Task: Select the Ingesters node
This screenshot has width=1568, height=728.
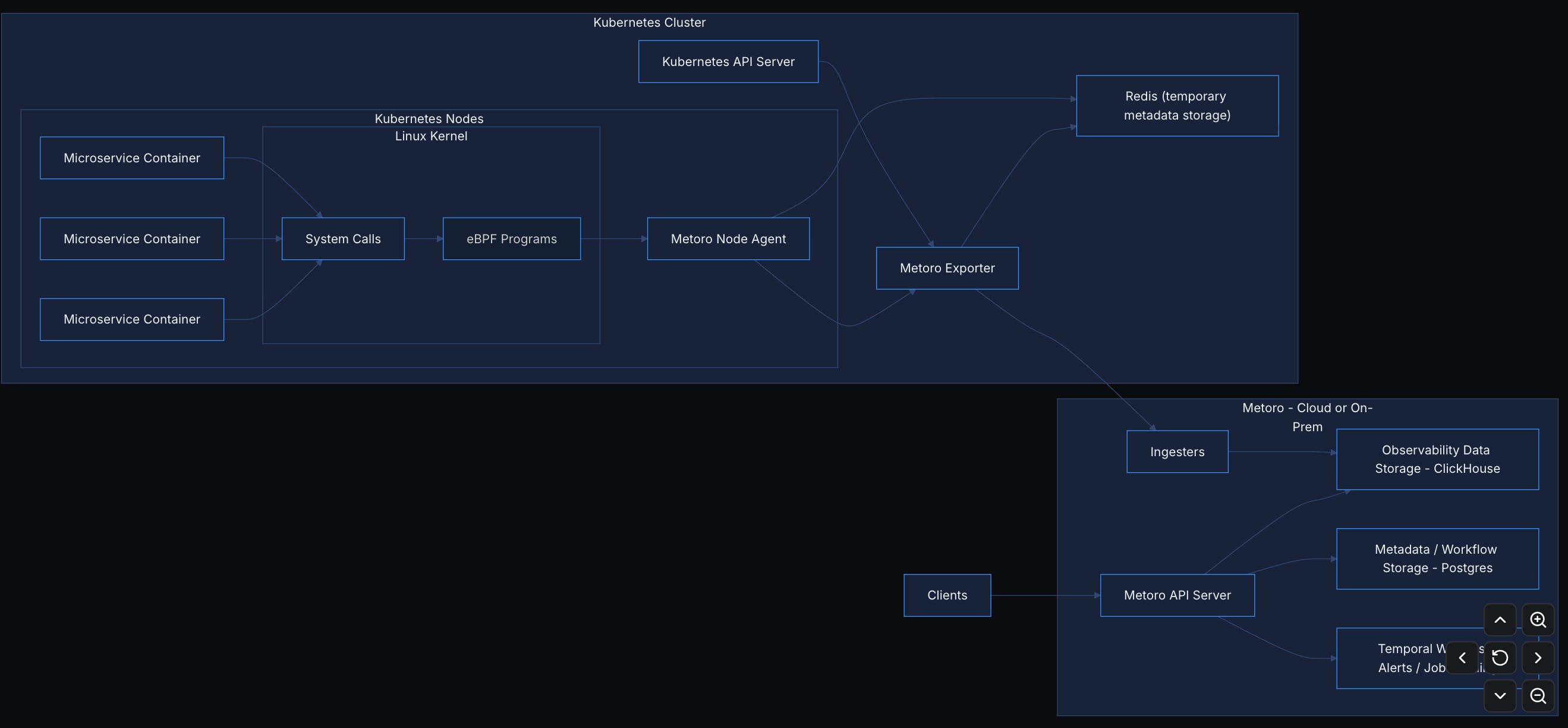Action: (x=1177, y=452)
